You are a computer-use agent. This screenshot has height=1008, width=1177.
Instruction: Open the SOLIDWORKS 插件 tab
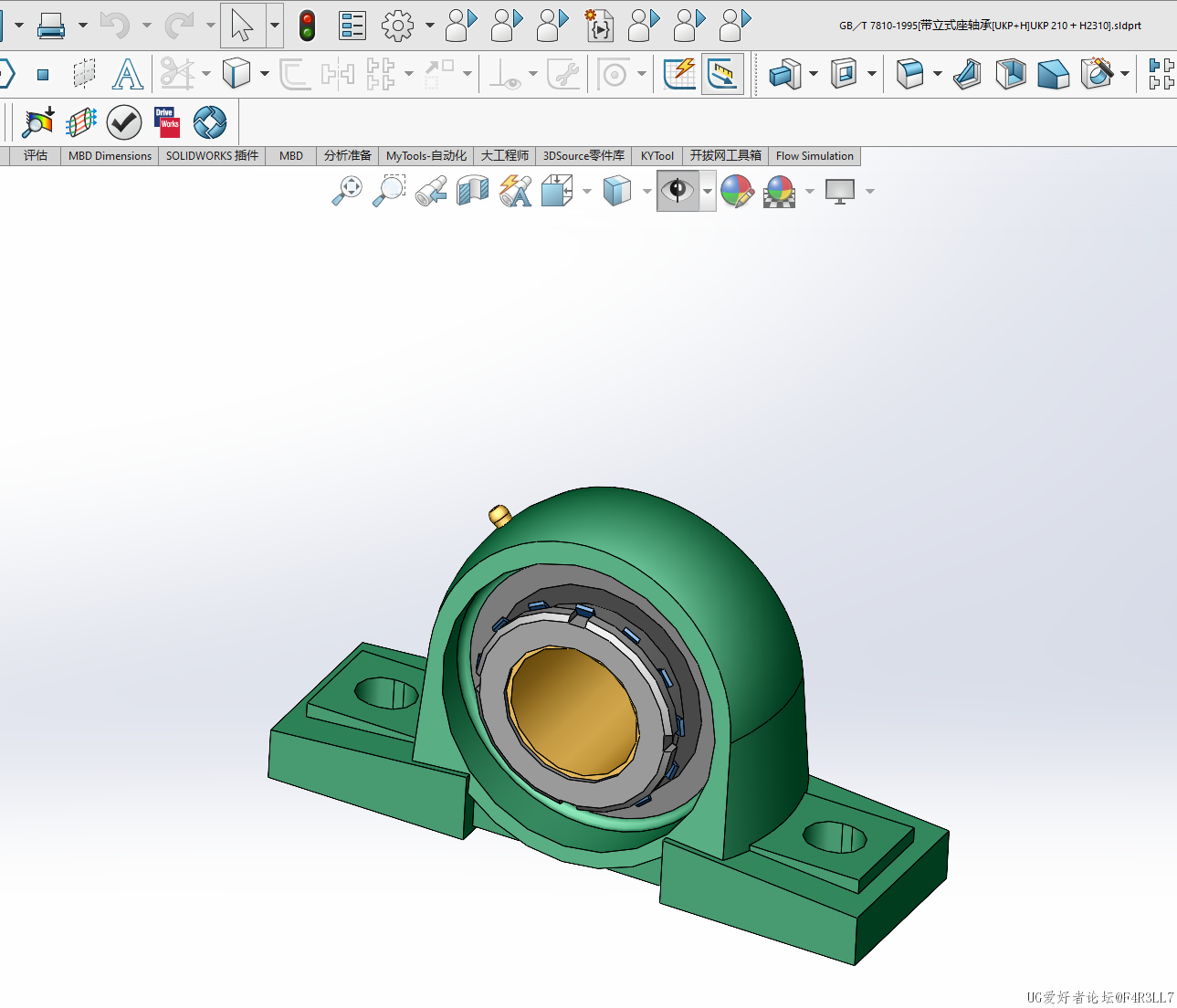coord(212,156)
